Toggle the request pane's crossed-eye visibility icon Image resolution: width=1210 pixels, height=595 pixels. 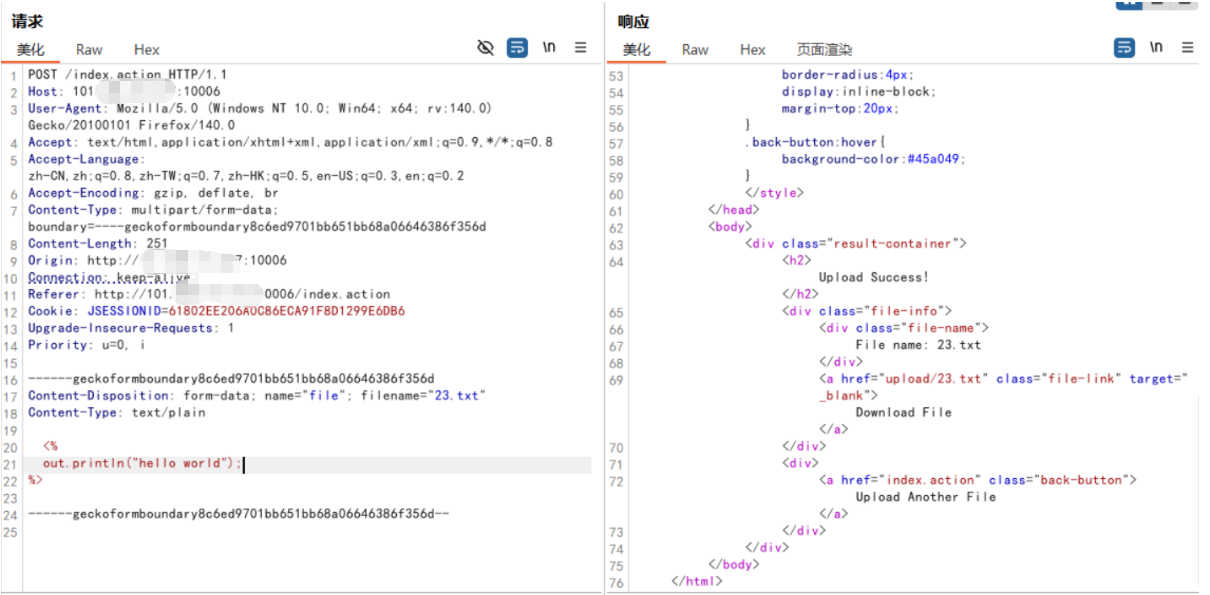click(486, 48)
